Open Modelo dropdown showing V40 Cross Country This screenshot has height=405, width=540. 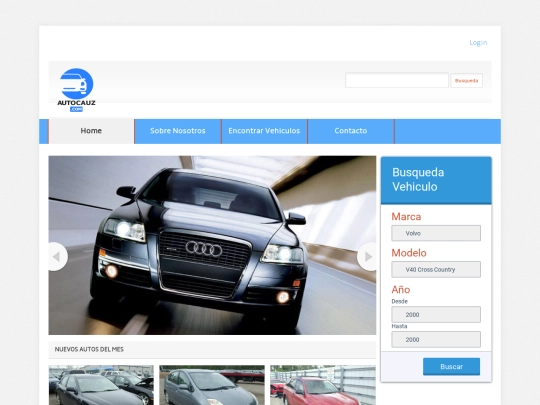(x=436, y=269)
